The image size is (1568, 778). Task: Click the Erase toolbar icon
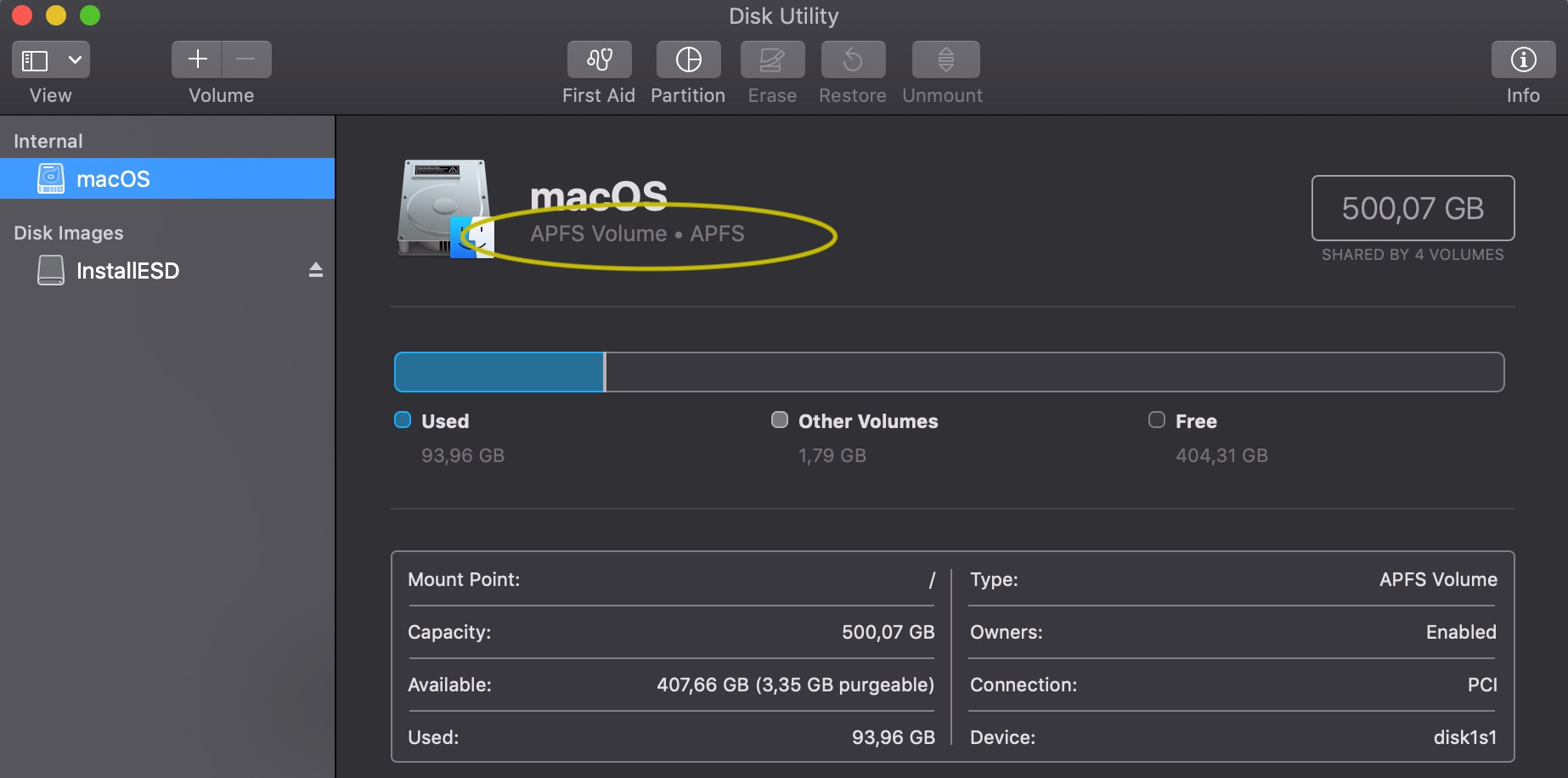[772, 59]
